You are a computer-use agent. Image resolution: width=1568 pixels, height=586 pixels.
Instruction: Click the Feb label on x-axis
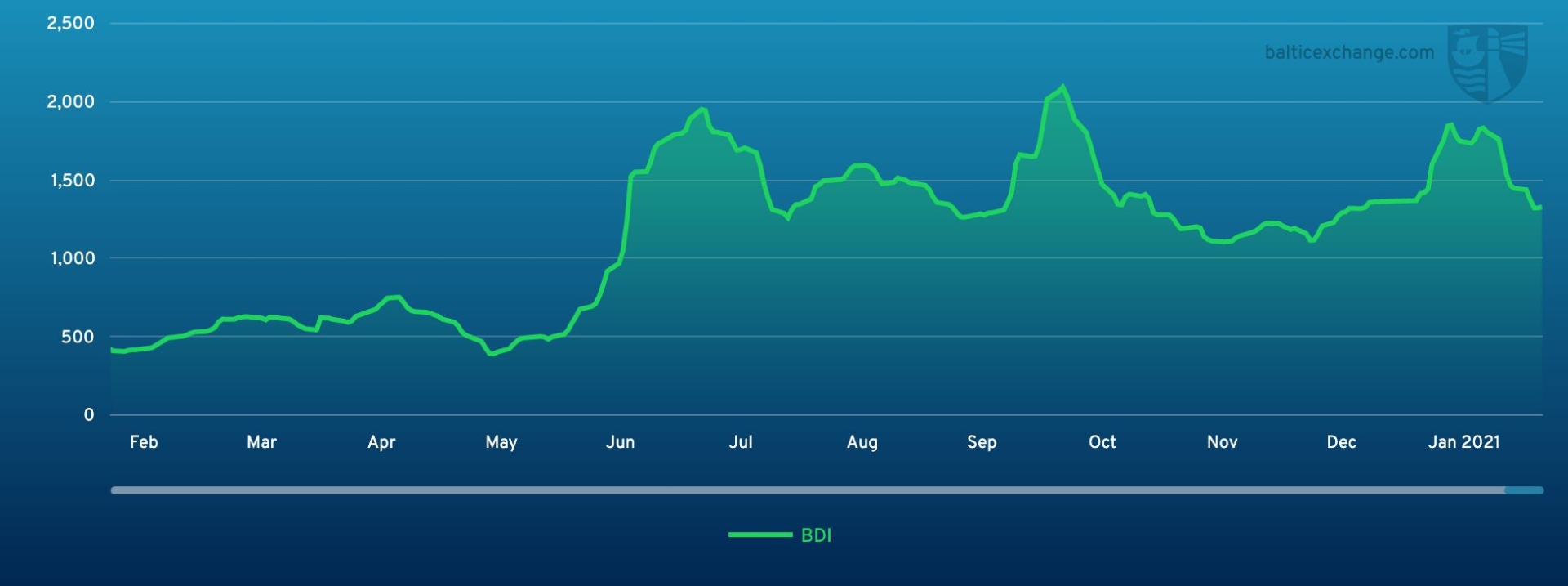(144, 442)
